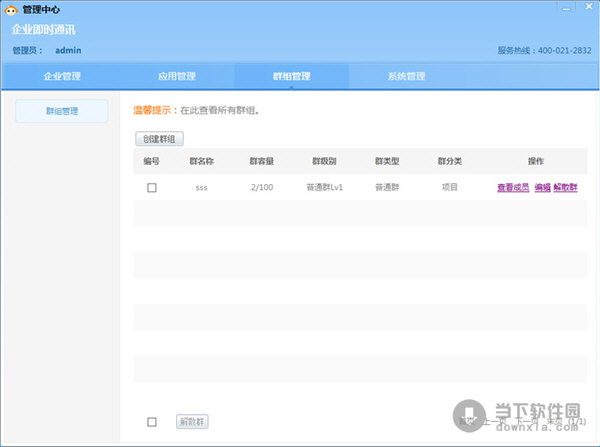
Task: Click the sss group name cell
Action: pyautogui.click(x=201, y=187)
